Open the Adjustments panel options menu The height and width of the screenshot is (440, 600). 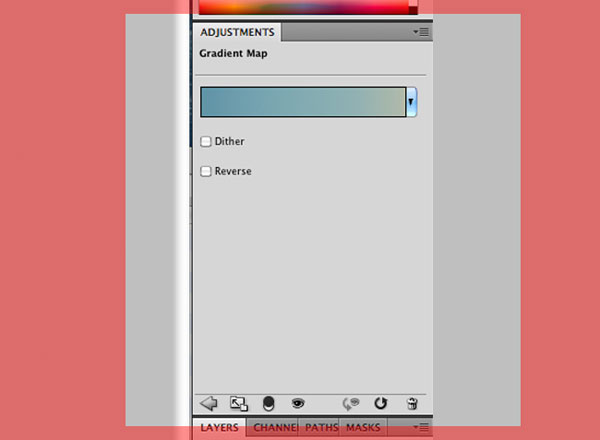421,32
